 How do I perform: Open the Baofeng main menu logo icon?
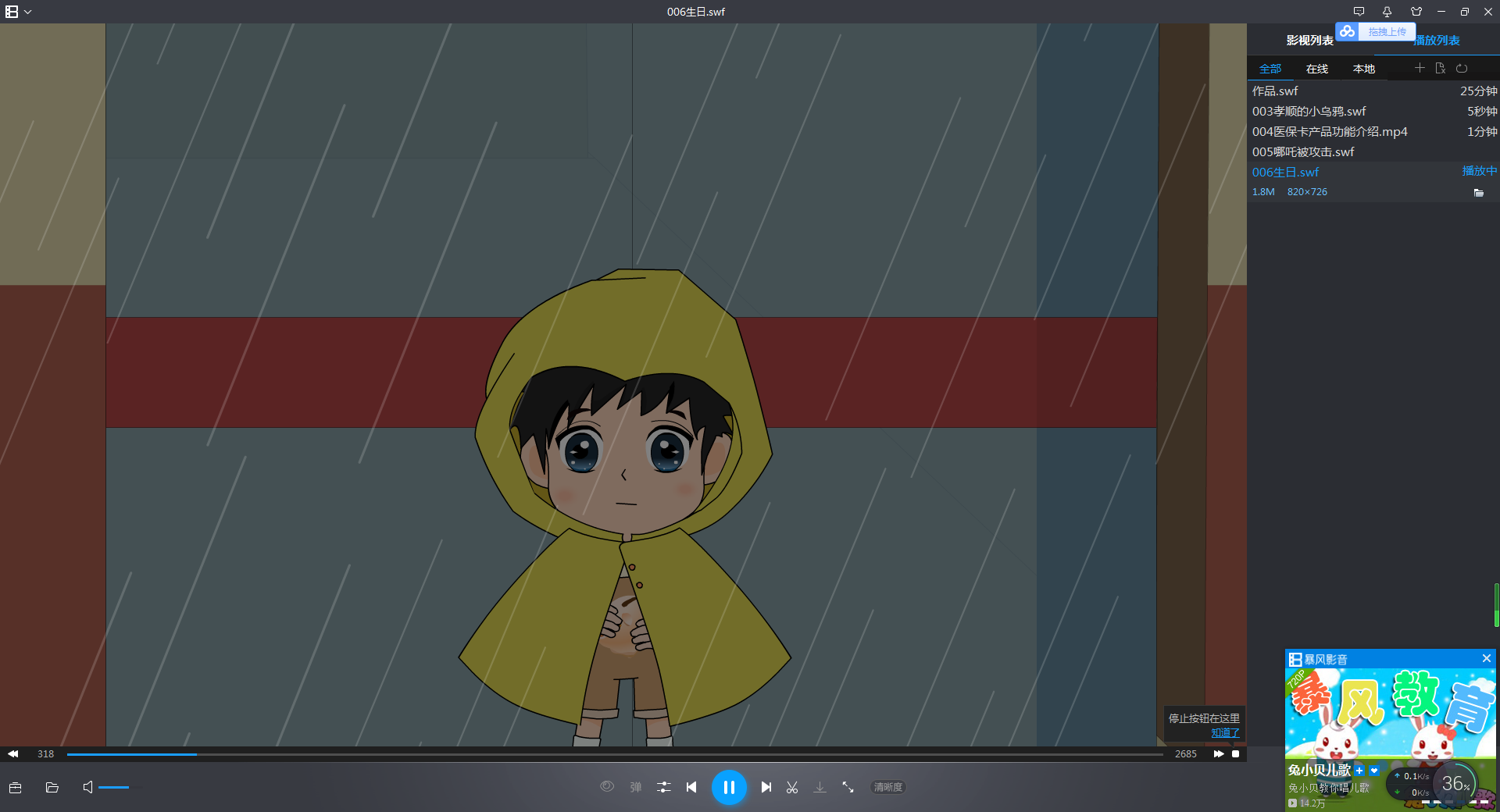pos(12,12)
